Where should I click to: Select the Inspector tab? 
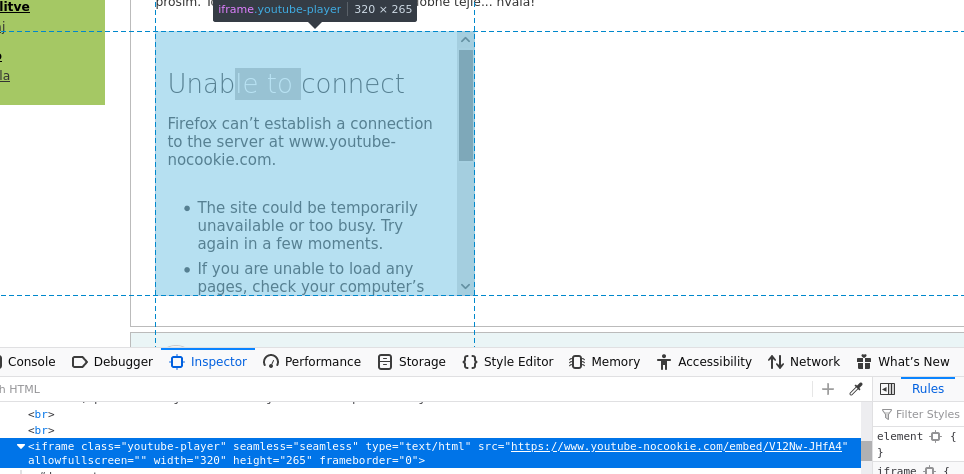[x=208, y=362]
